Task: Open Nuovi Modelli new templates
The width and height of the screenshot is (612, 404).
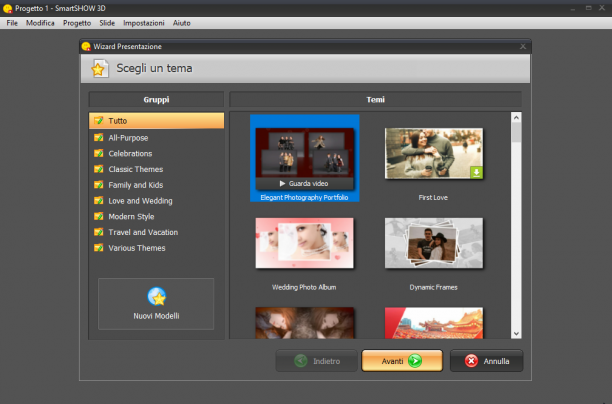Action: [x=156, y=304]
